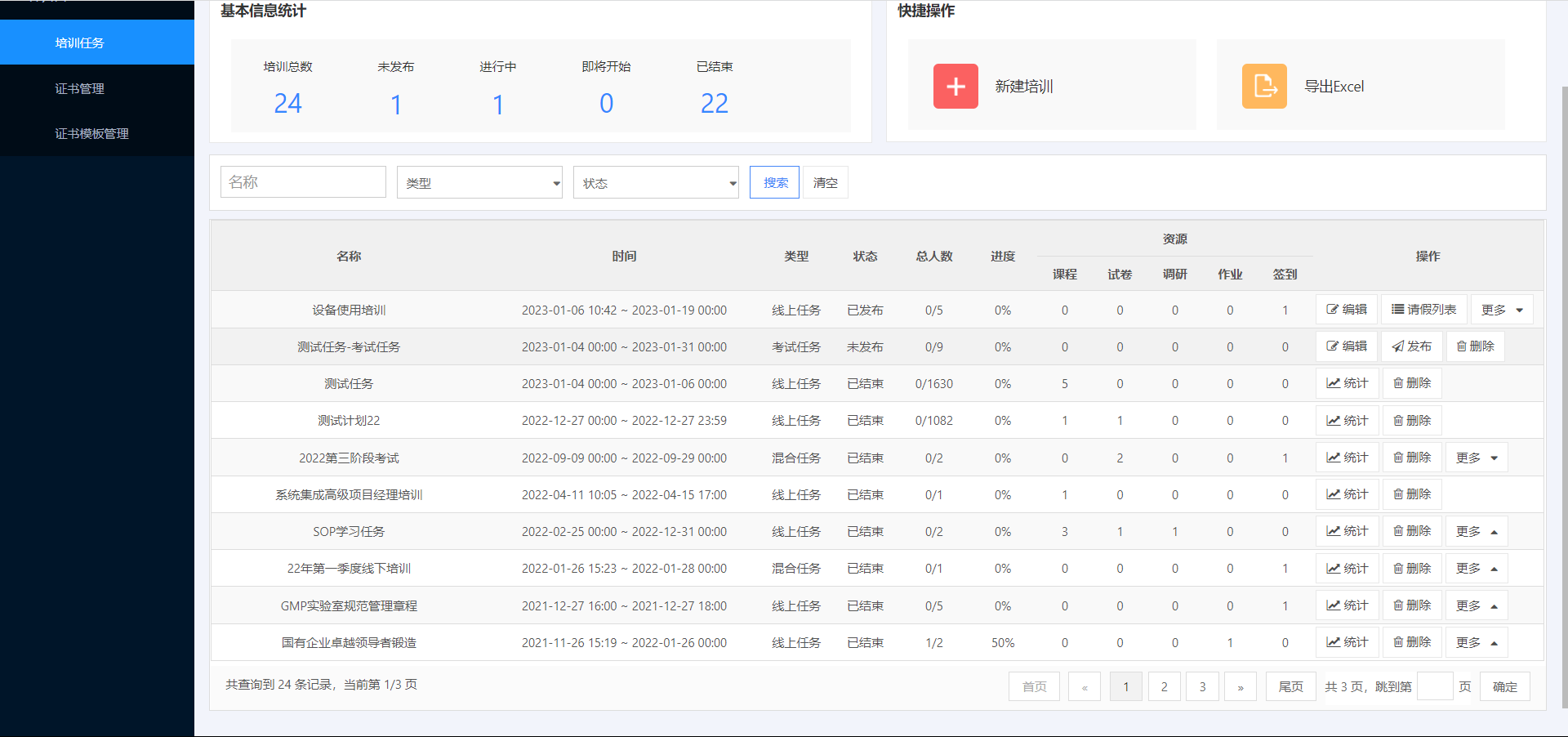The image size is (1568, 737).
Task: View statistics for 22年第一季度线下培训
Action: click(x=1347, y=569)
